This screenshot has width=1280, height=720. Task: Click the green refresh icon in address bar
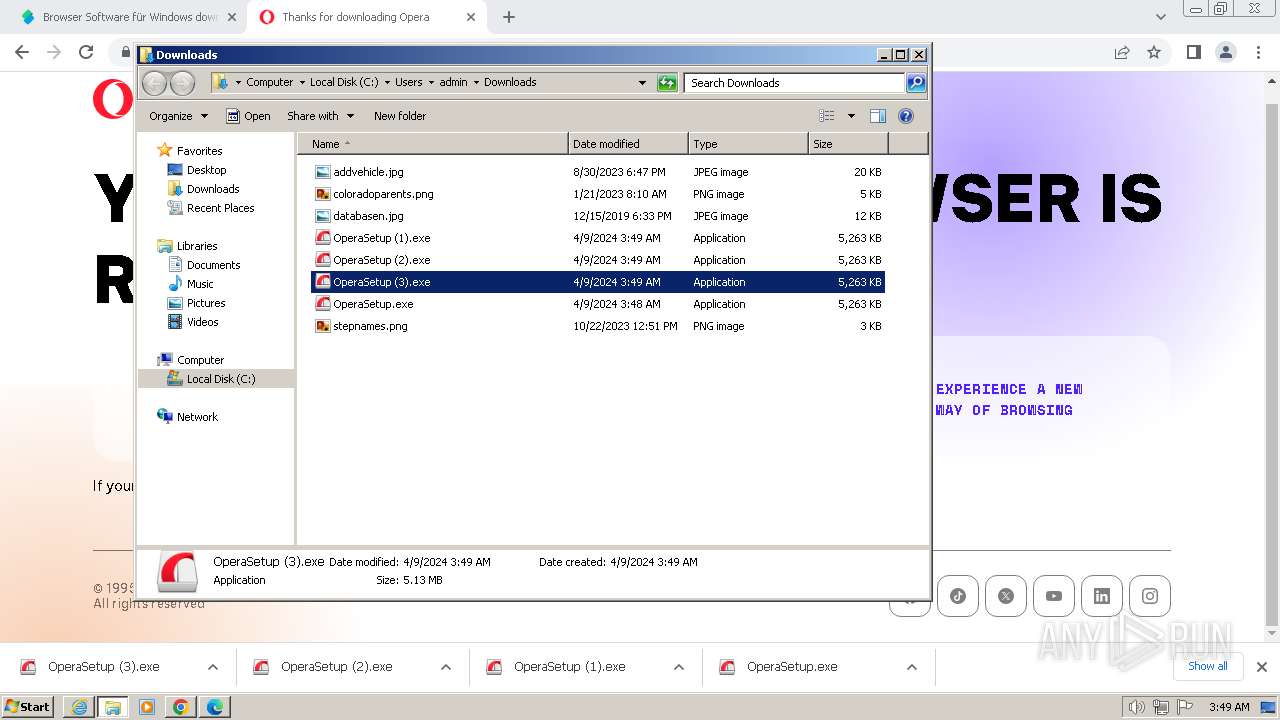click(x=667, y=83)
